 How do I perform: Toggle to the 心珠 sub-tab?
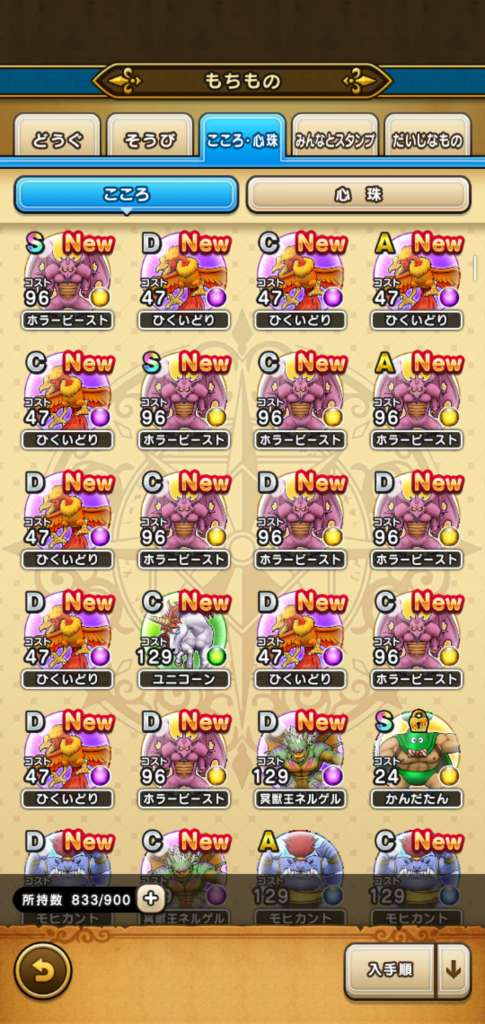[358, 195]
